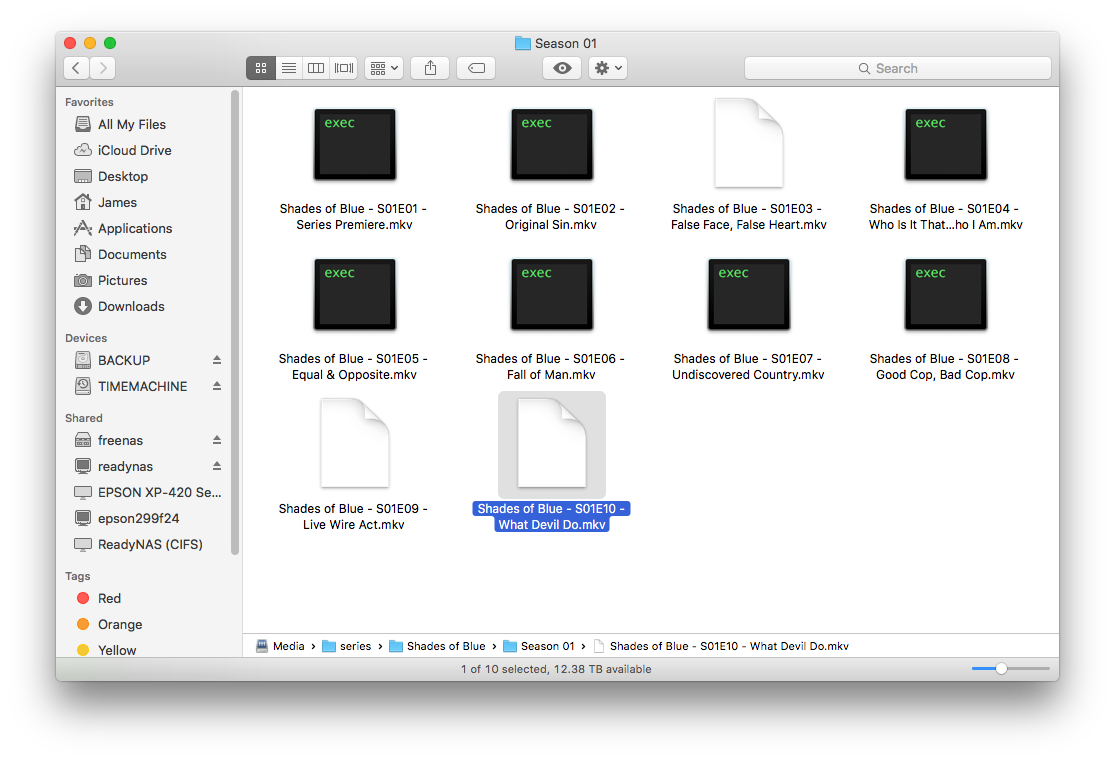Eject the TIMEMACHINE drive
1115x761 pixels.
(217, 386)
